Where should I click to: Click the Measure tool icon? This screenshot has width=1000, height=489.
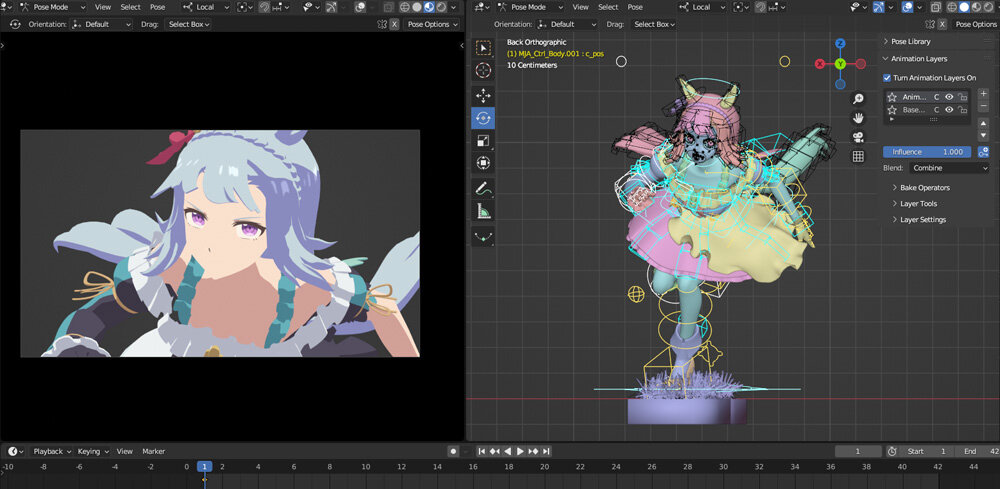[x=483, y=211]
